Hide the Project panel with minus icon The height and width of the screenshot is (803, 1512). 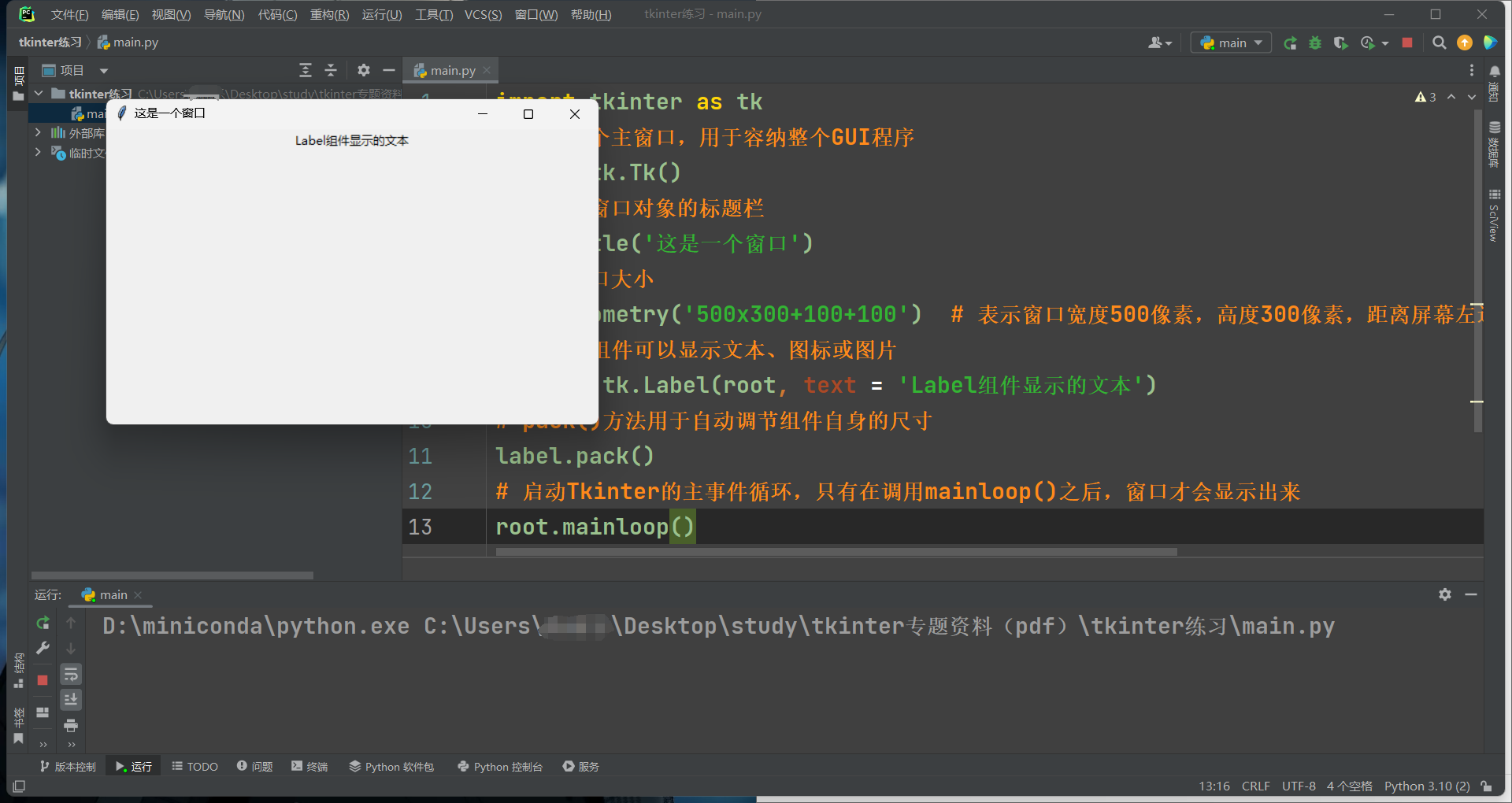pos(389,71)
